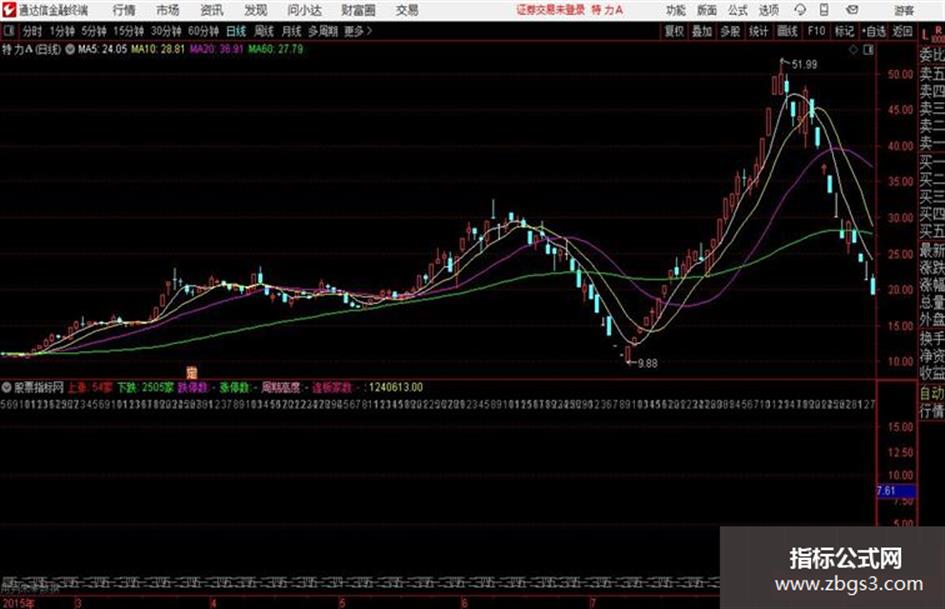Click the diamond icon at chart top right

[853, 50]
